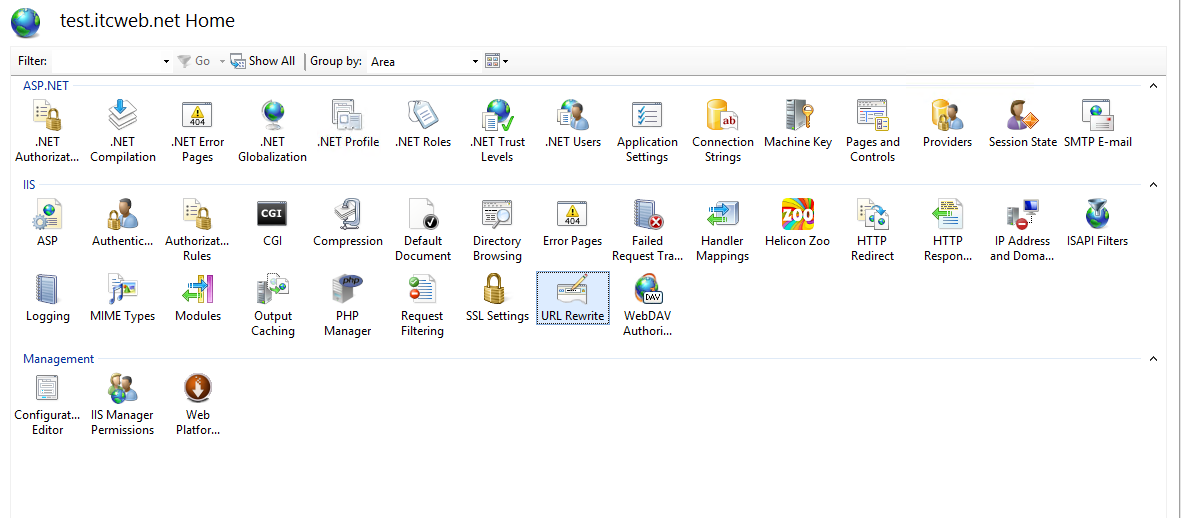Open HTTP Redirect feature
This screenshot has width=1181, height=518.
(x=872, y=231)
